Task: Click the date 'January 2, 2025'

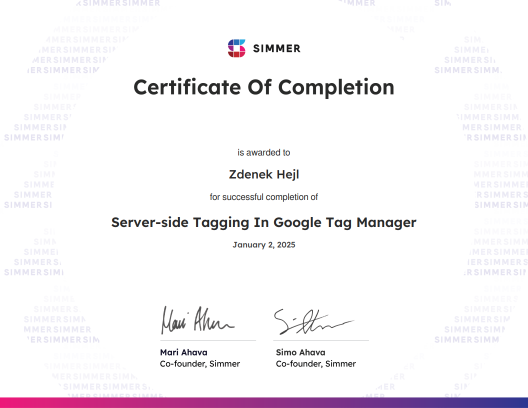Action: point(264,245)
